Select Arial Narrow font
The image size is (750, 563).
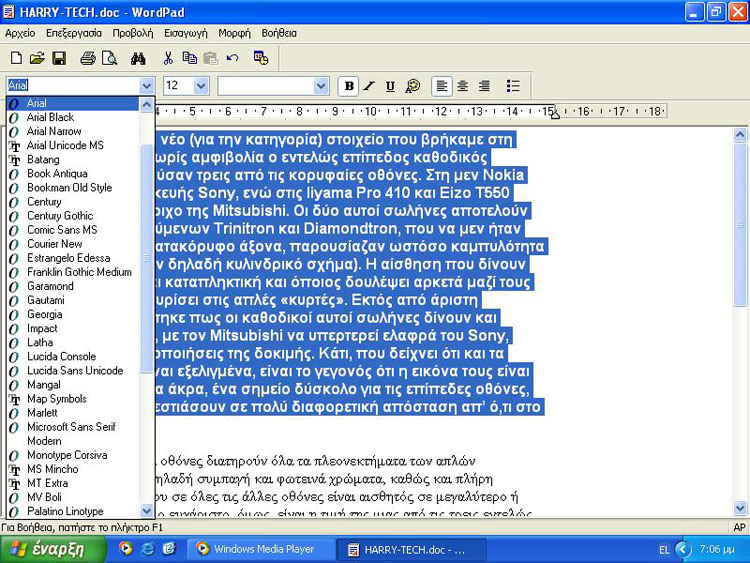coord(73,131)
